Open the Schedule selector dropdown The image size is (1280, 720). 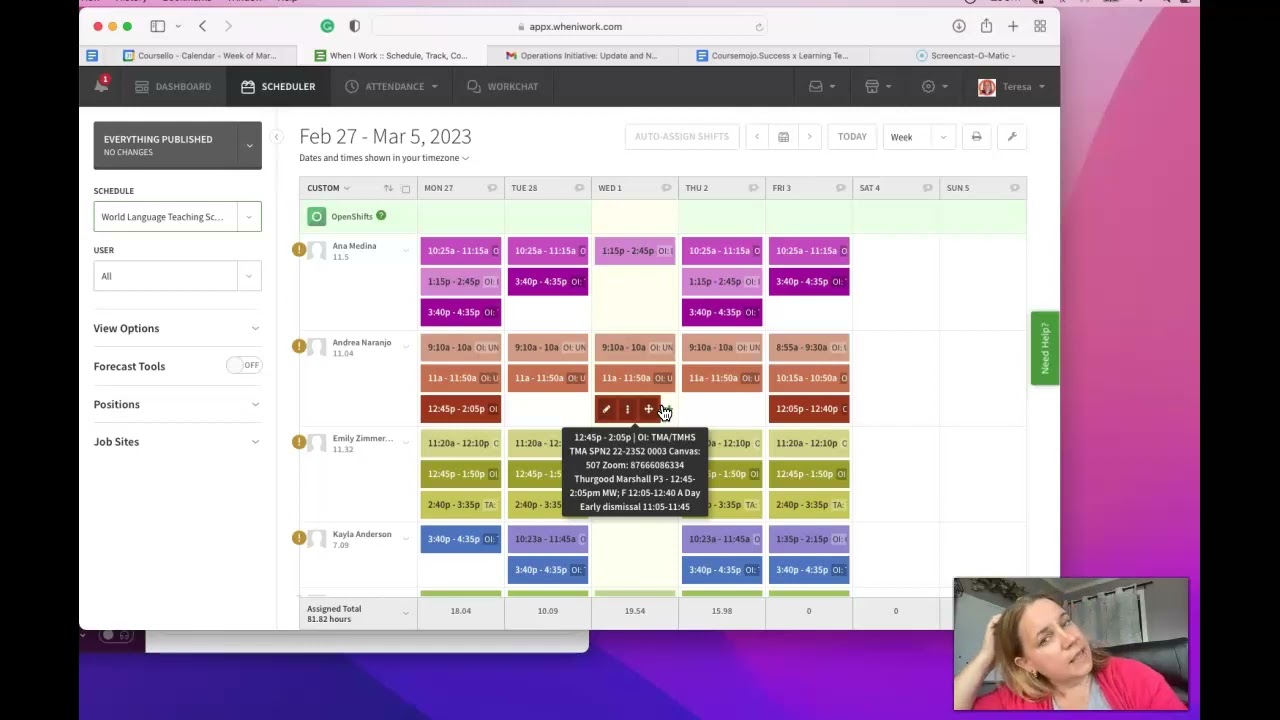pyautogui.click(x=177, y=217)
